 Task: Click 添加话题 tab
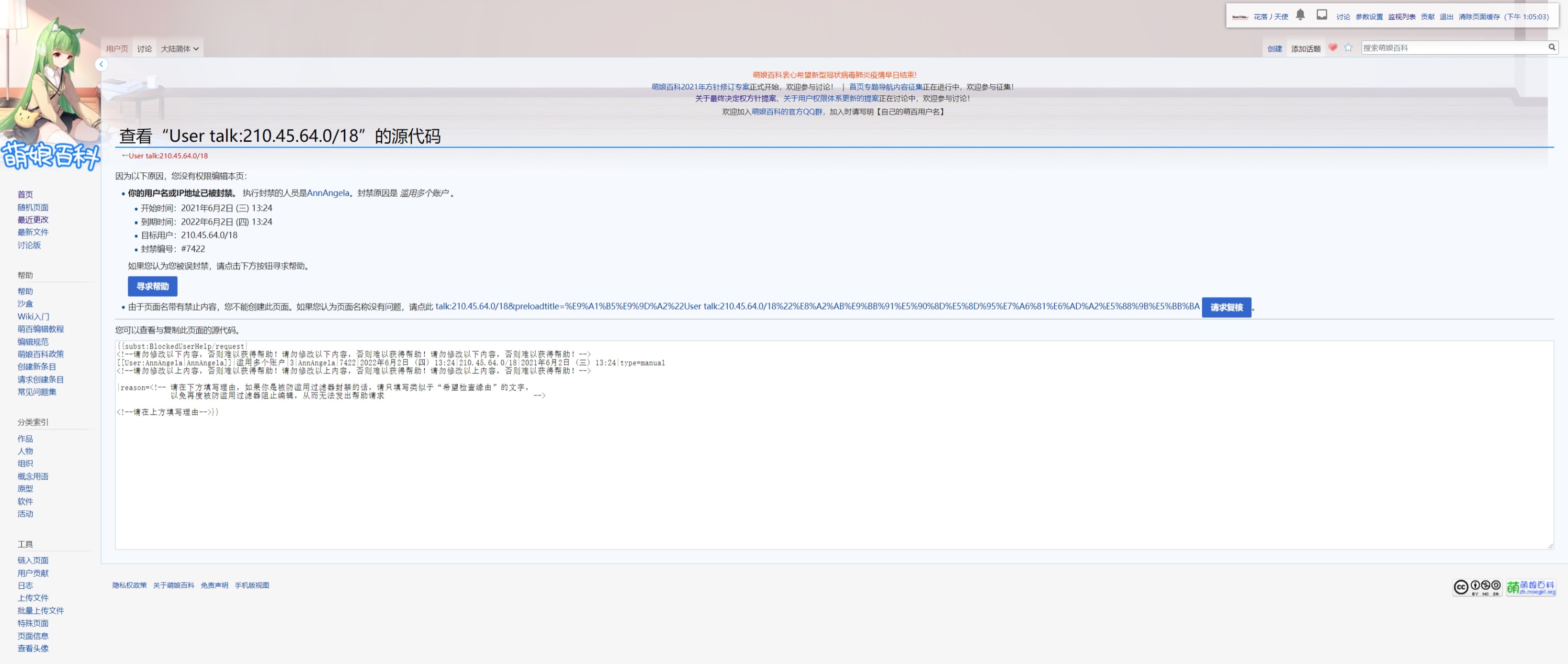[1305, 49]
